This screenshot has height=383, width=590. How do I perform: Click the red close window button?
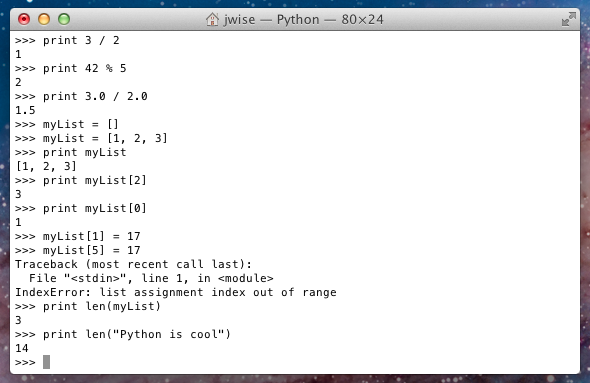point(24,19)
